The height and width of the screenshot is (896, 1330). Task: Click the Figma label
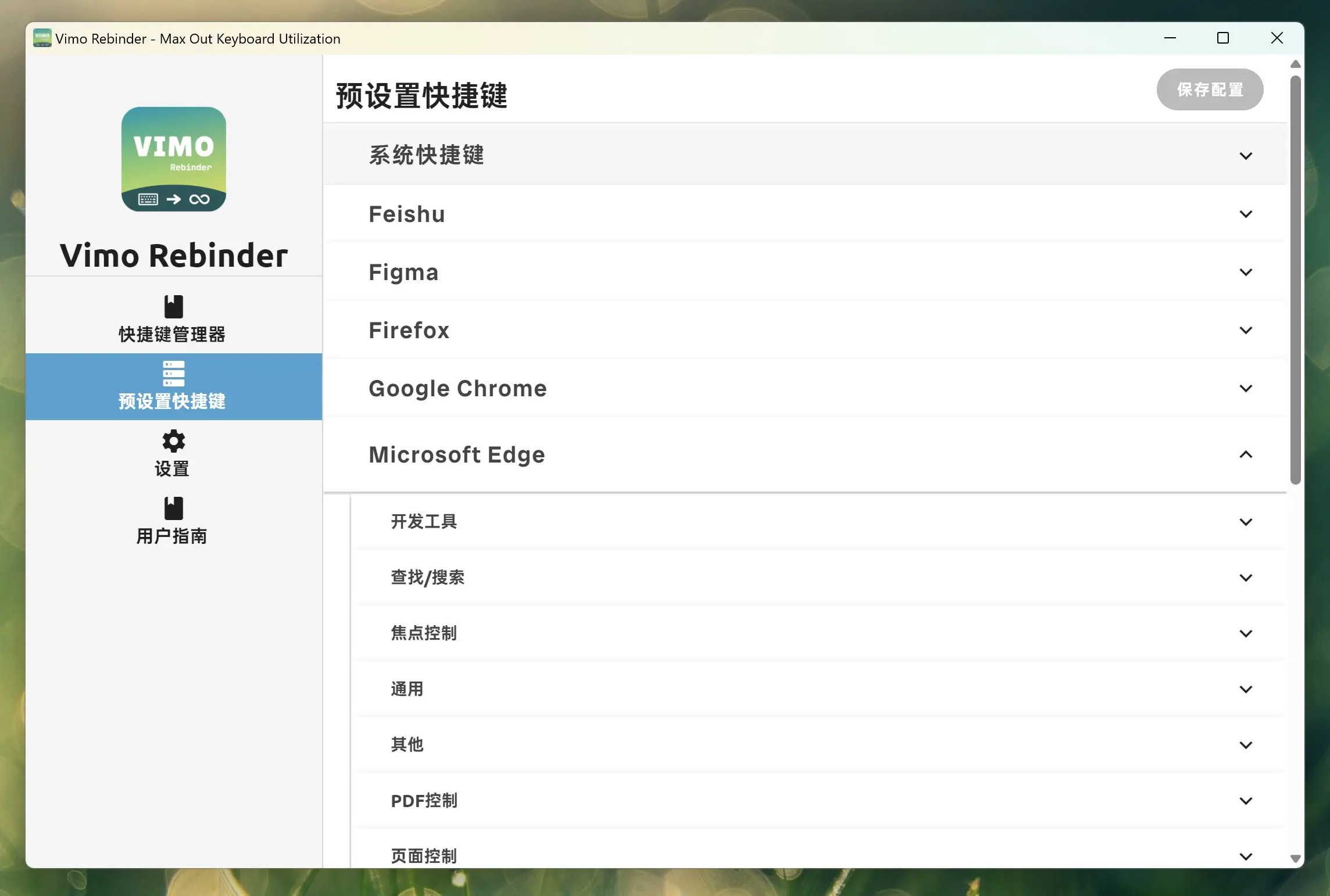tap(403, 273)
